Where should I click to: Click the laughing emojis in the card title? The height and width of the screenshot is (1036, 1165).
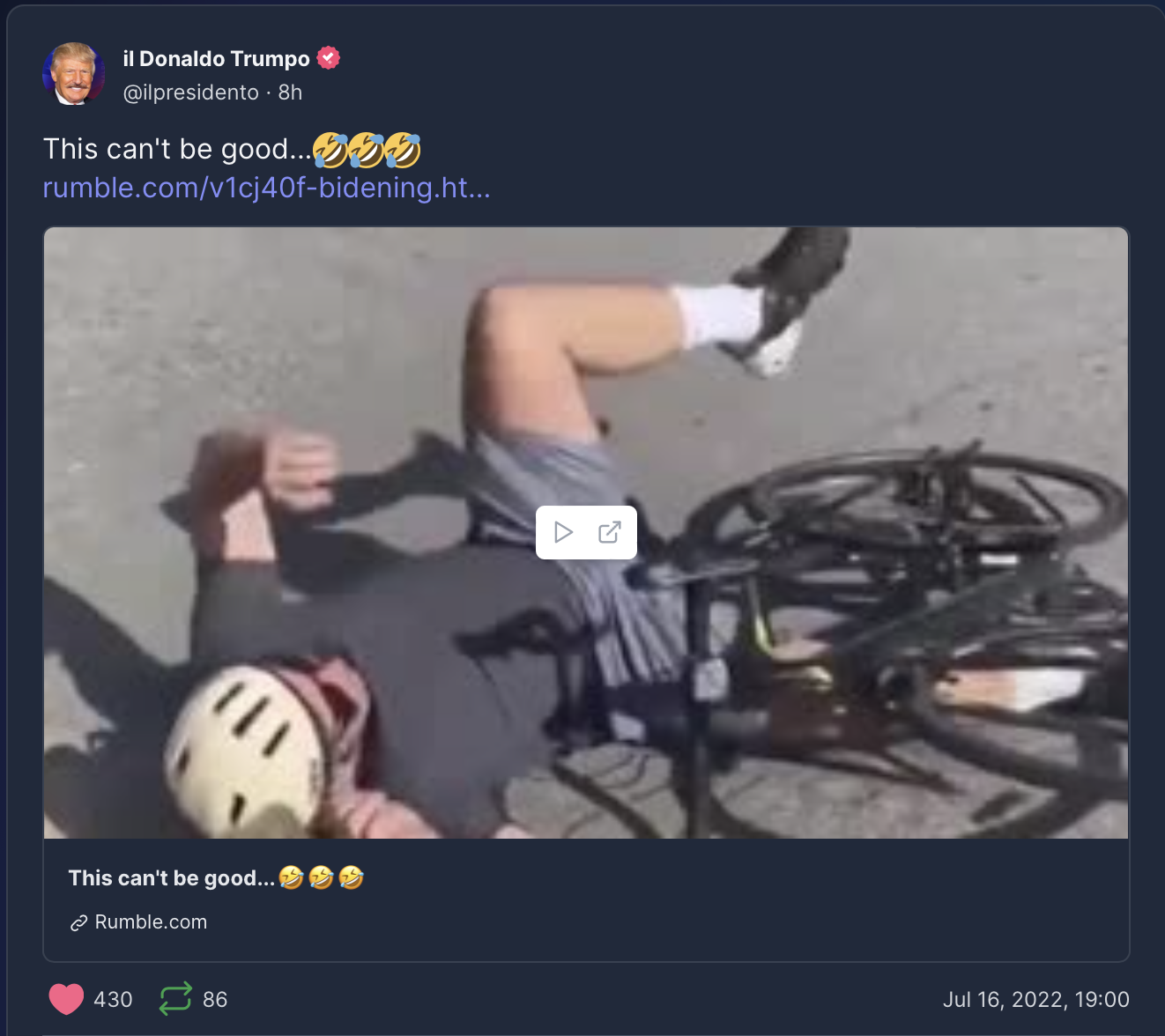coord(322,877)
